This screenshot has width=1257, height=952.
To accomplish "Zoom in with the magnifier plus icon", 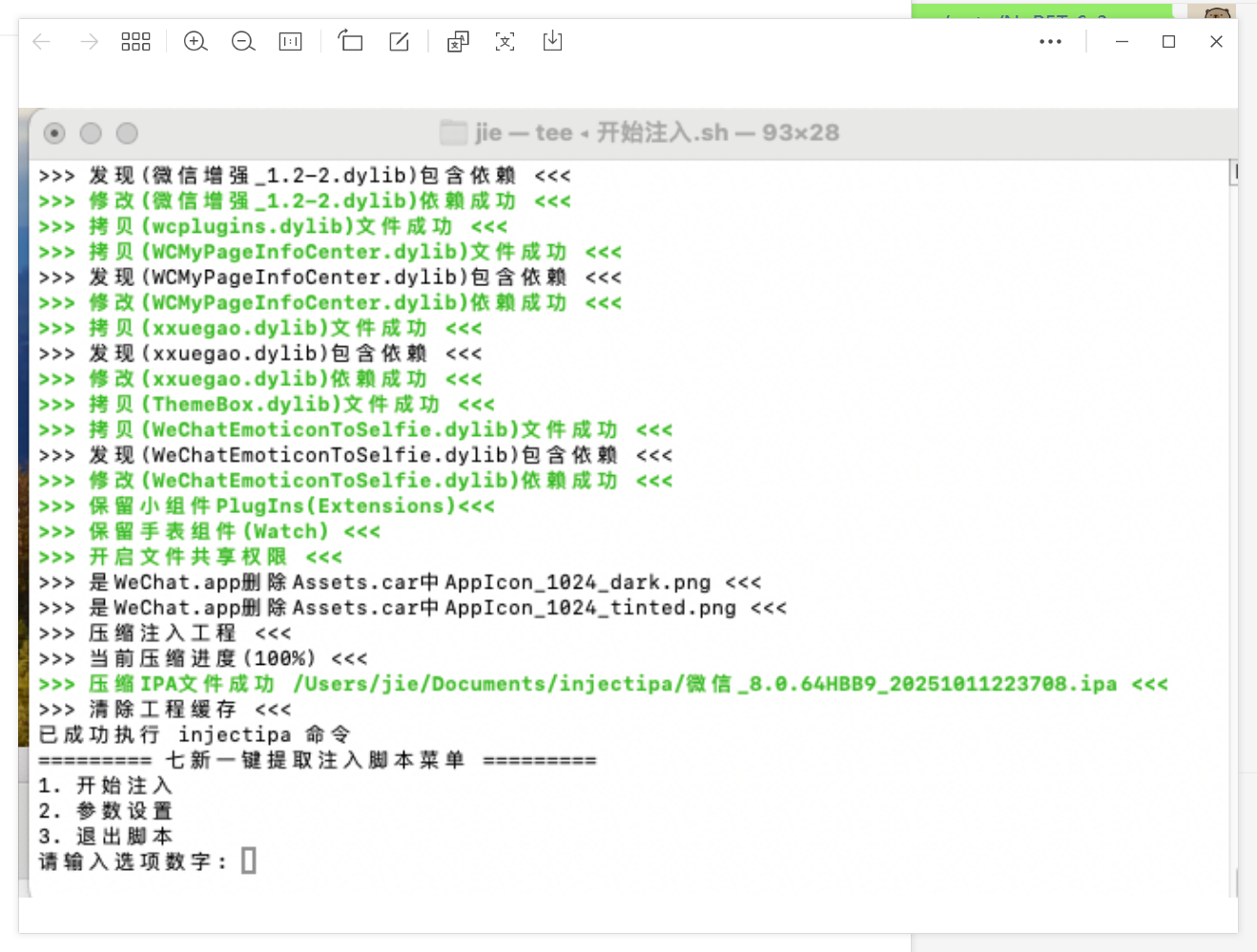I will tap(196, 41).
